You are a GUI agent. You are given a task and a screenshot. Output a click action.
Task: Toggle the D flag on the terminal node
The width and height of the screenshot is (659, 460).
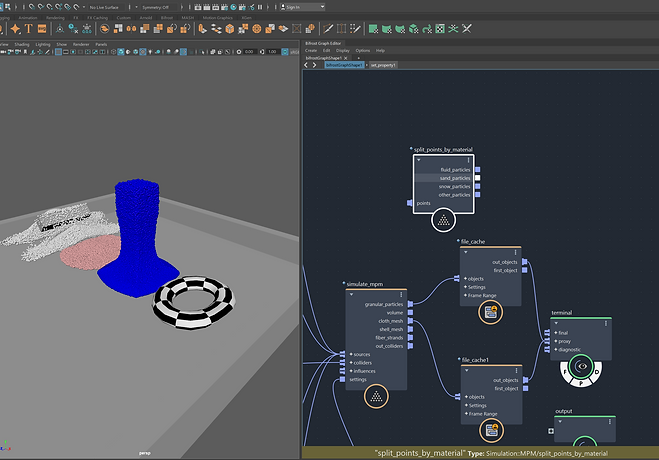click(597, 372)
